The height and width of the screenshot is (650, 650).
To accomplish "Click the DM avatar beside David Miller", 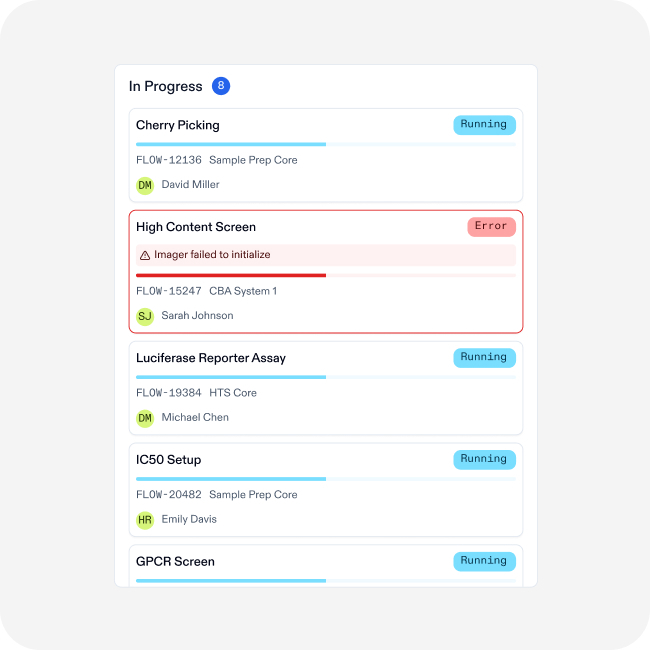I will coord(145,185).
